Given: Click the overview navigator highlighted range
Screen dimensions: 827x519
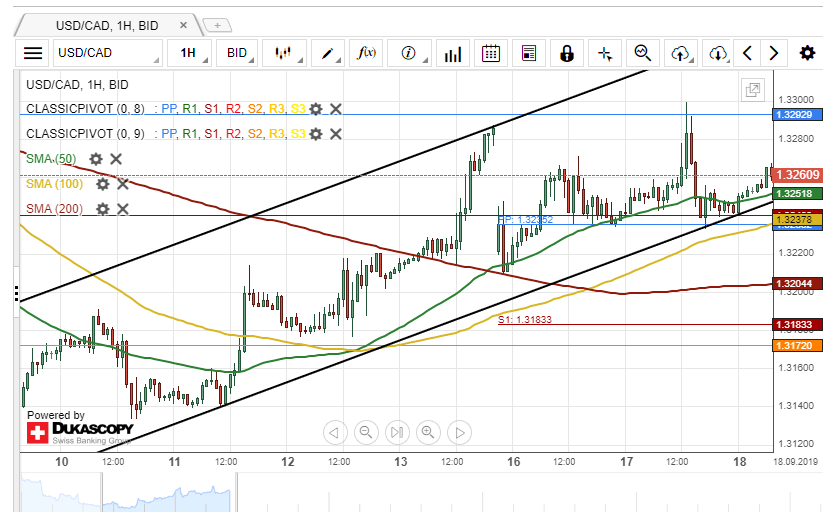Looking at the screenshot, I should point(169,493).
